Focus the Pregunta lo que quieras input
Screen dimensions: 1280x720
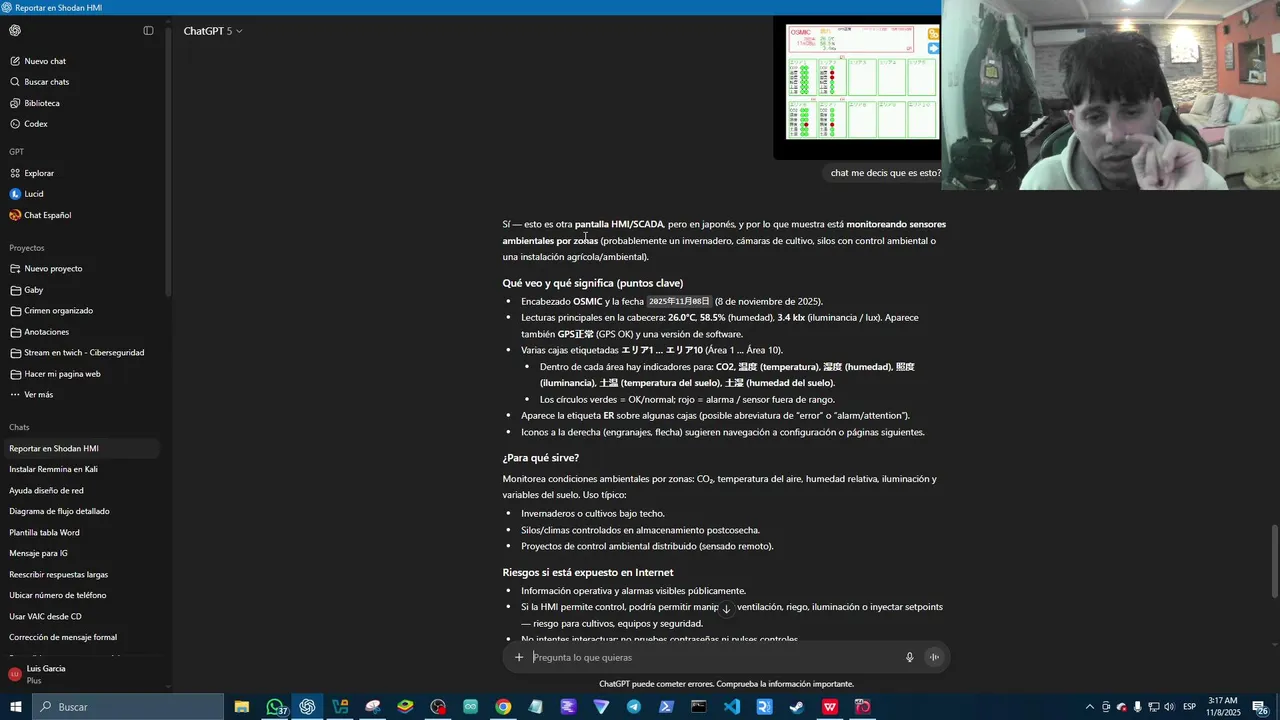(x=714, y=657)
